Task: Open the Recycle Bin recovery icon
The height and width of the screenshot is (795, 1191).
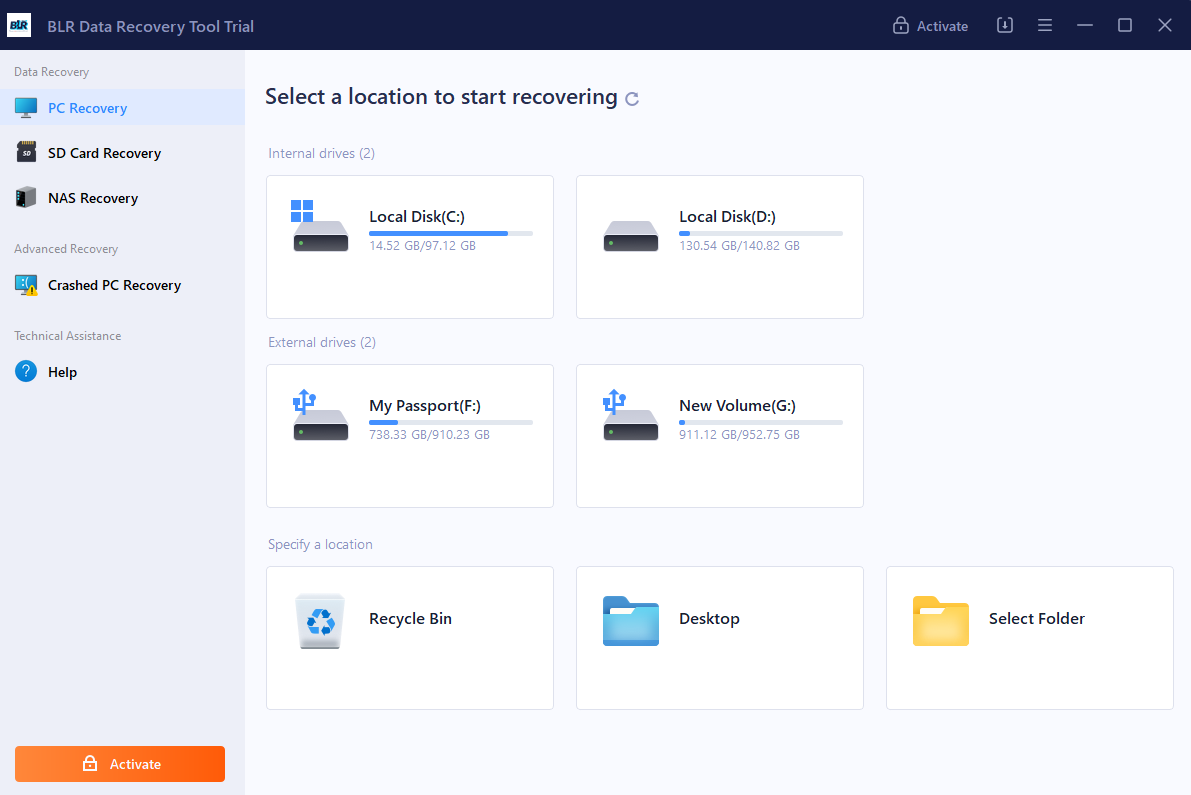Action: click(320, 622)
